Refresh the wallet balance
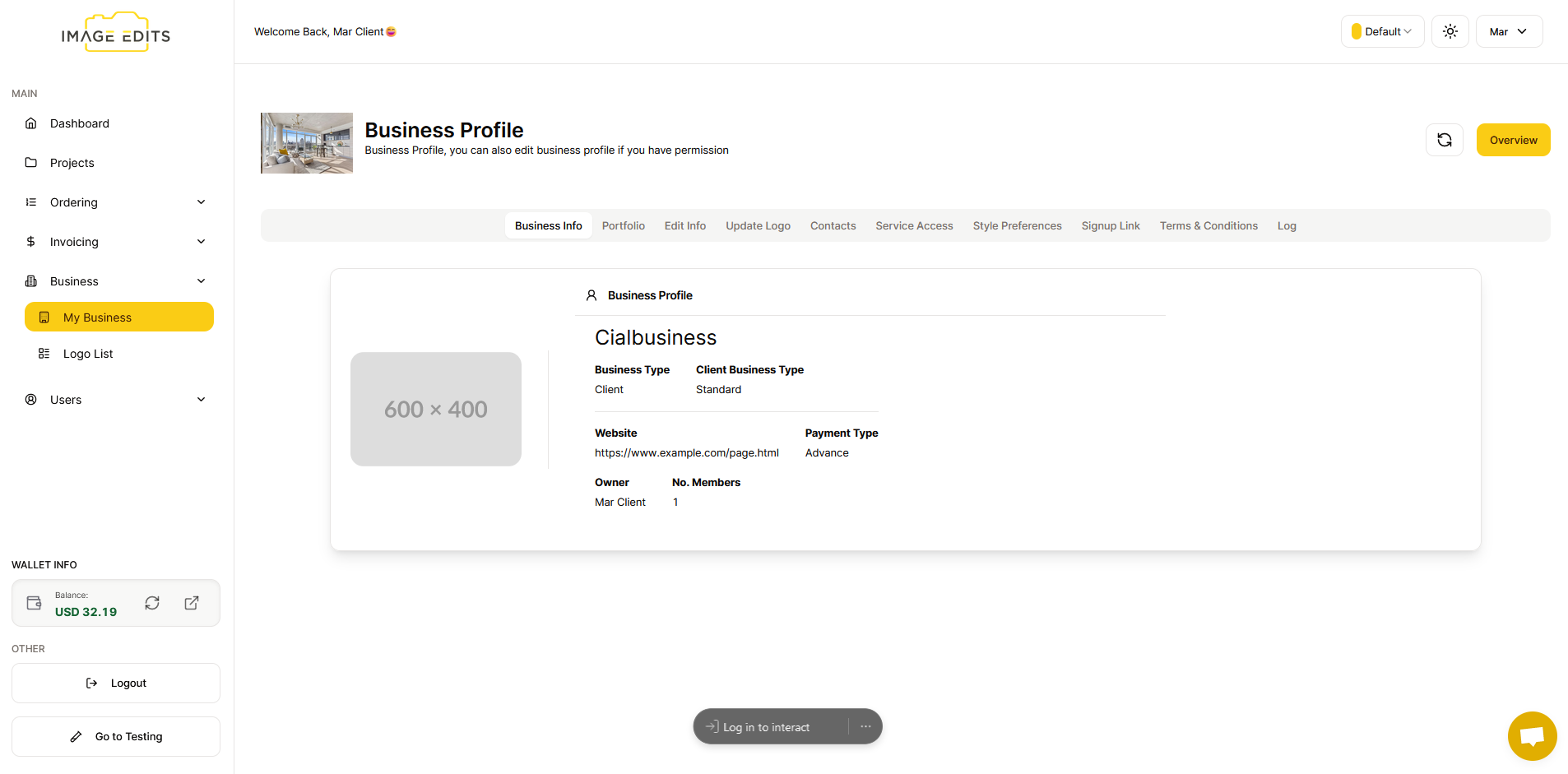This screenshot has width=1568, height=774. coord(152,603)
